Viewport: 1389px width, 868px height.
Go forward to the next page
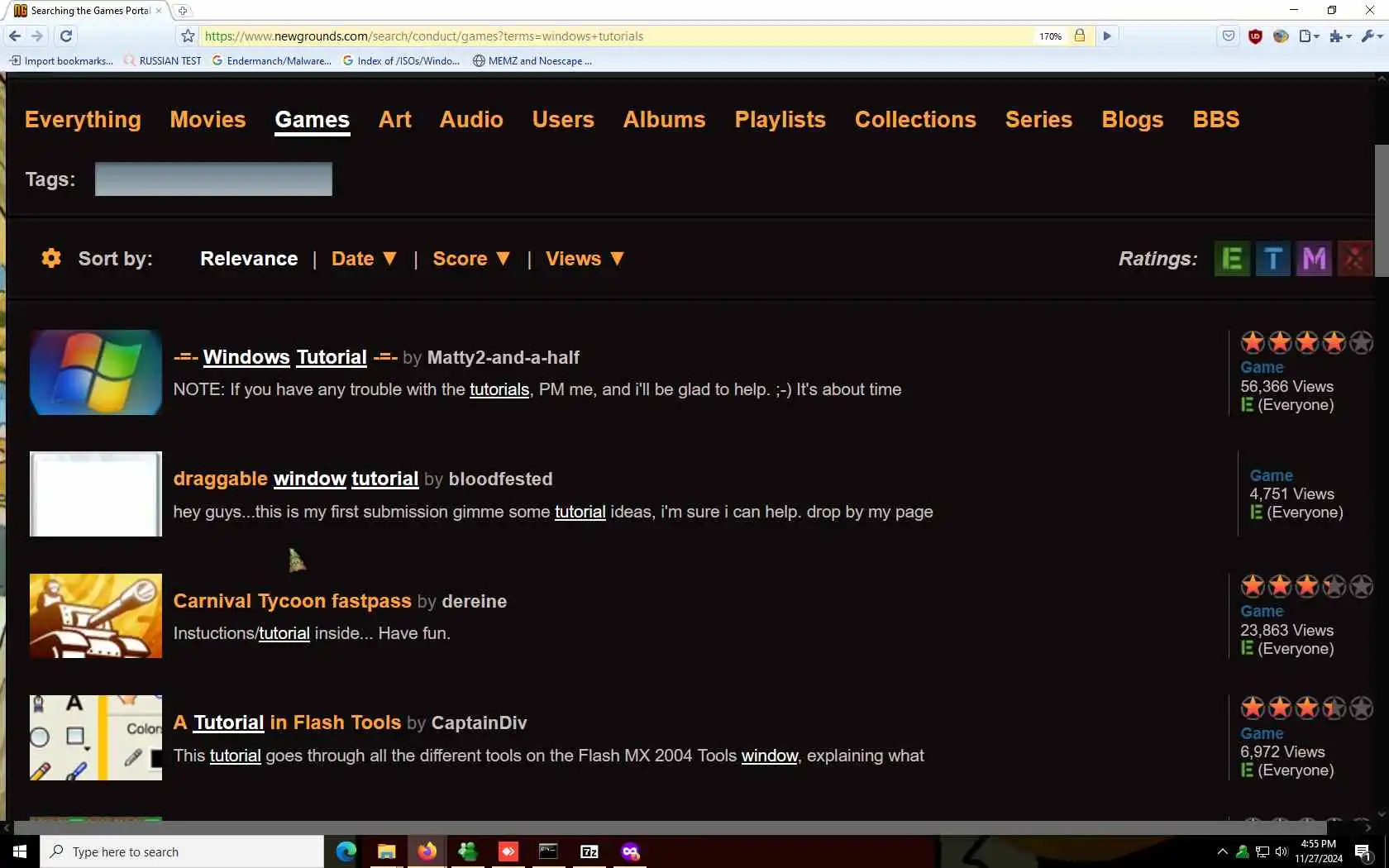pos(37,36)
